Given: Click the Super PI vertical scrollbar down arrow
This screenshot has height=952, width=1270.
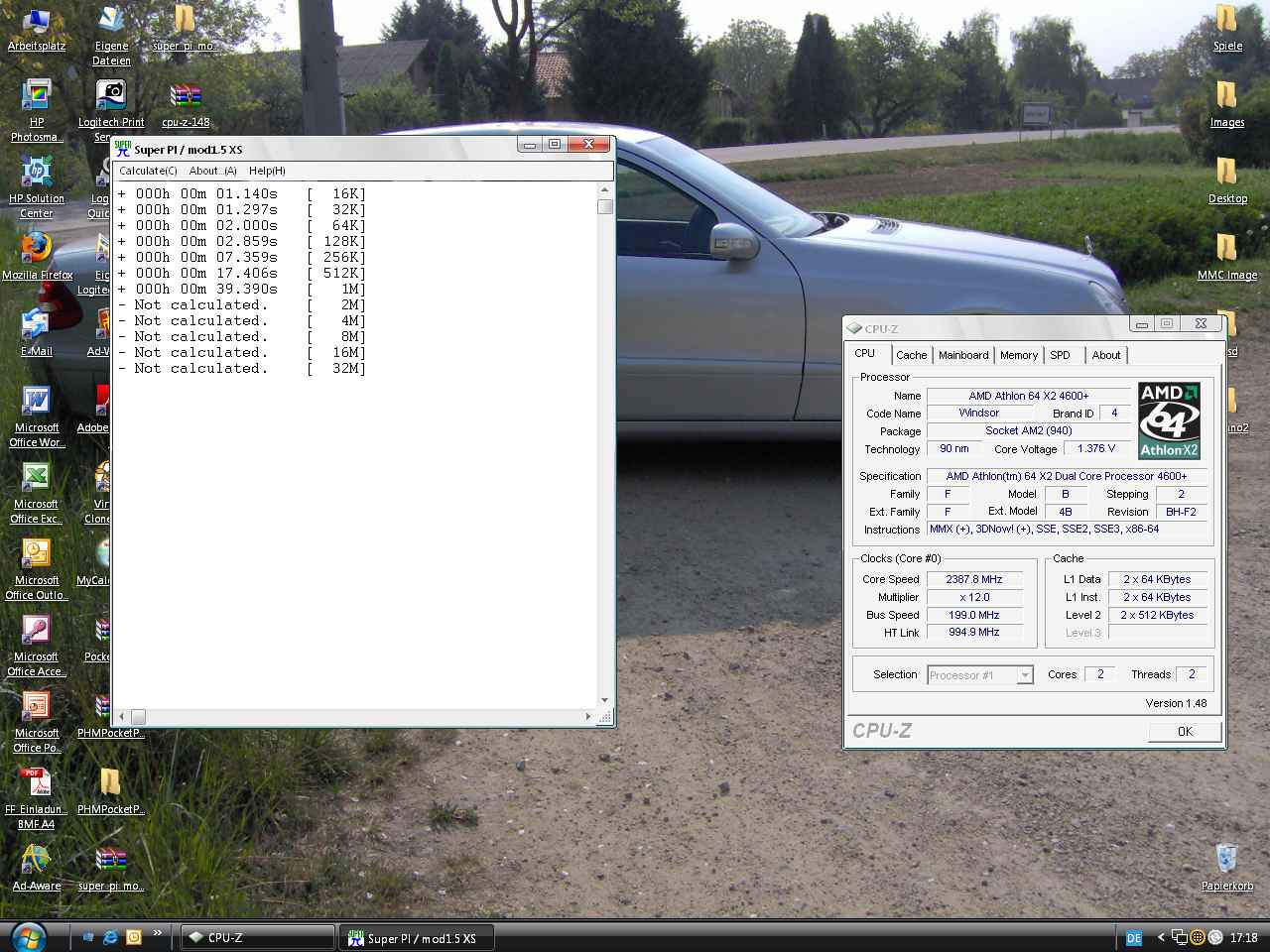Looking at the screenshot, I should 605,700.
